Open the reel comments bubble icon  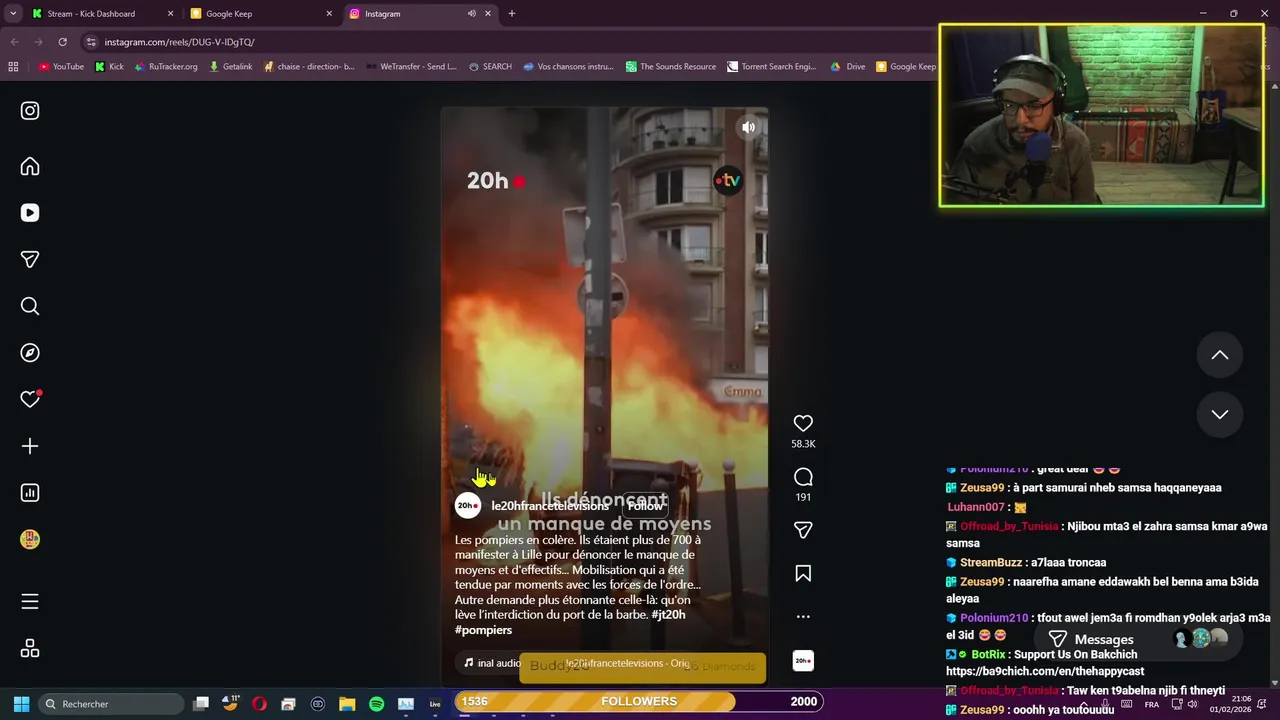coord(803,477)
